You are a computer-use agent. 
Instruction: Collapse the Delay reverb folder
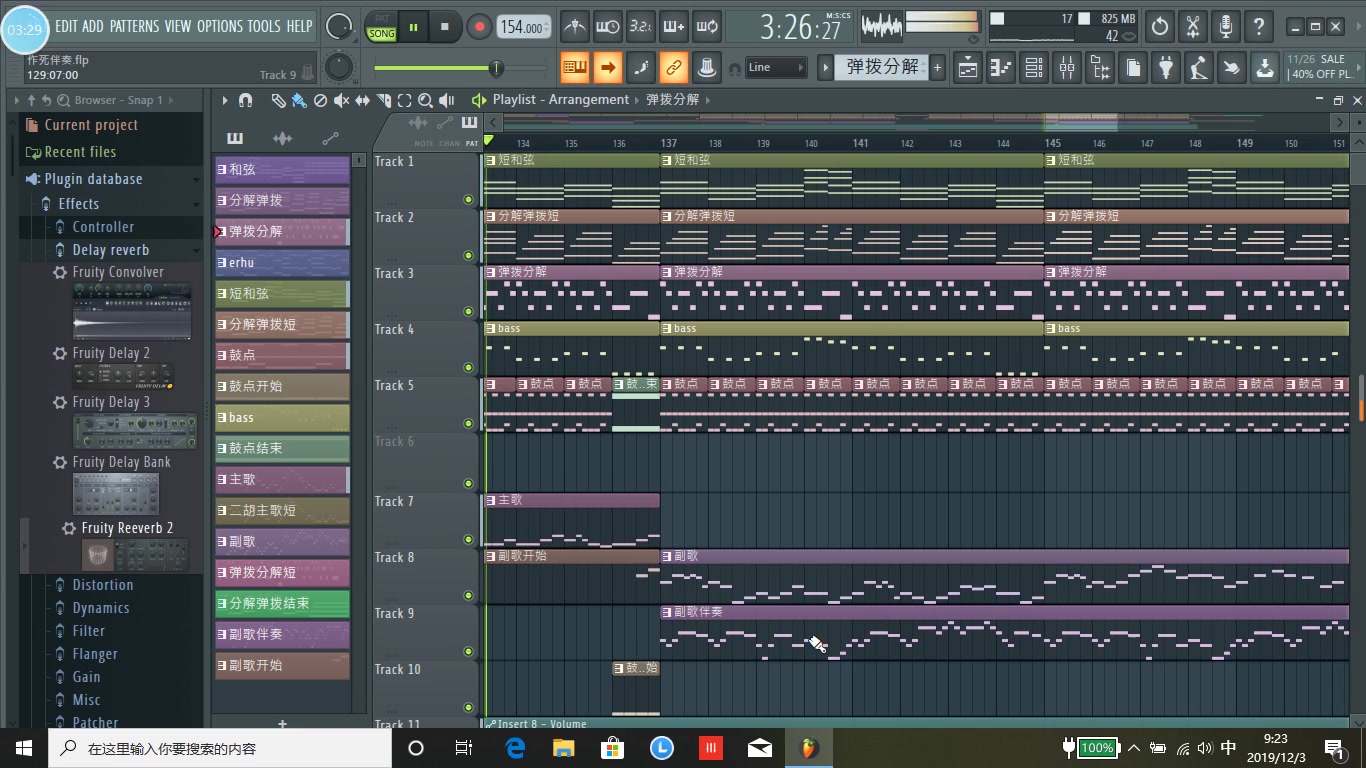click(x=110, y=250)
